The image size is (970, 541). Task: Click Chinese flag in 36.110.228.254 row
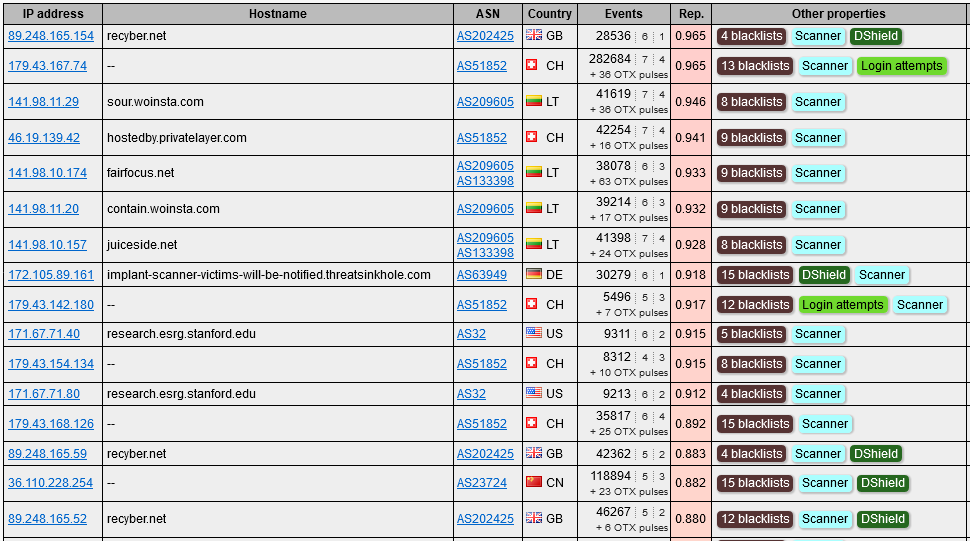point(534,482)
